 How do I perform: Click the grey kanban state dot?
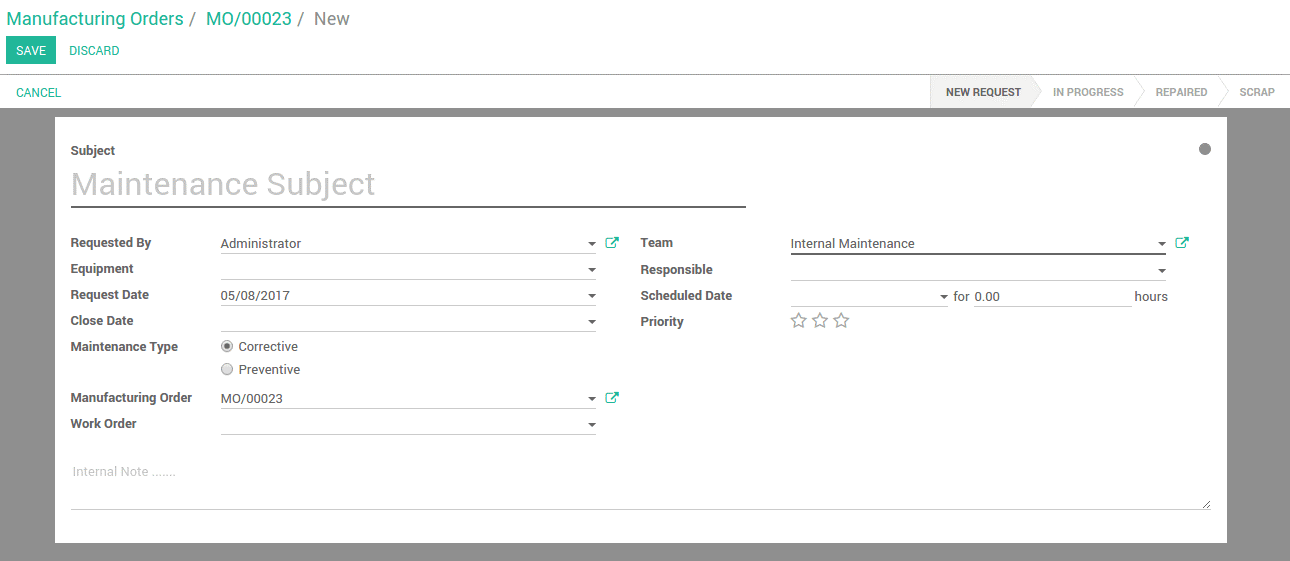point(1204,149)
